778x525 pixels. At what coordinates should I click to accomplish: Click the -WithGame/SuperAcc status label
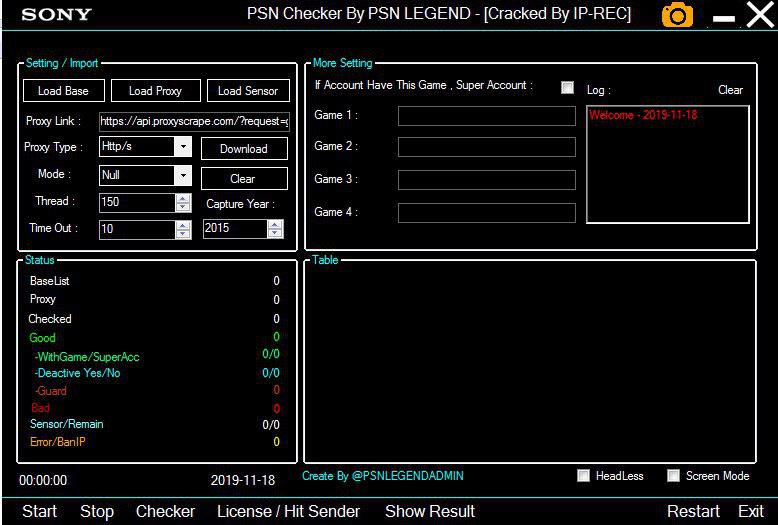(87, 357)
